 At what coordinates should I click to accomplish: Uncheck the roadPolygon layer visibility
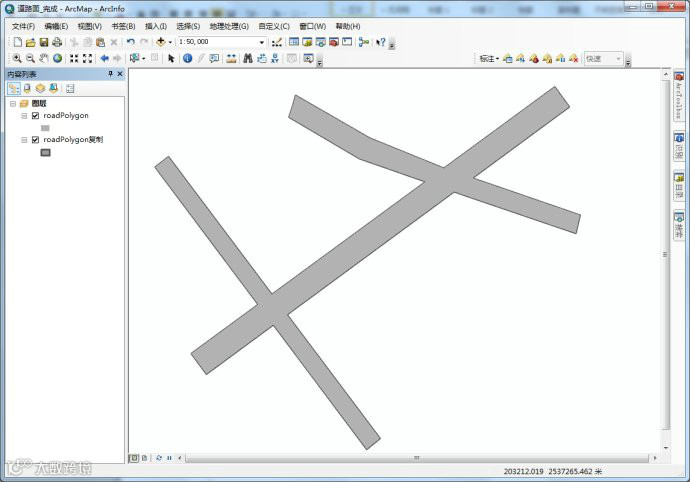[x=36, y=116]
